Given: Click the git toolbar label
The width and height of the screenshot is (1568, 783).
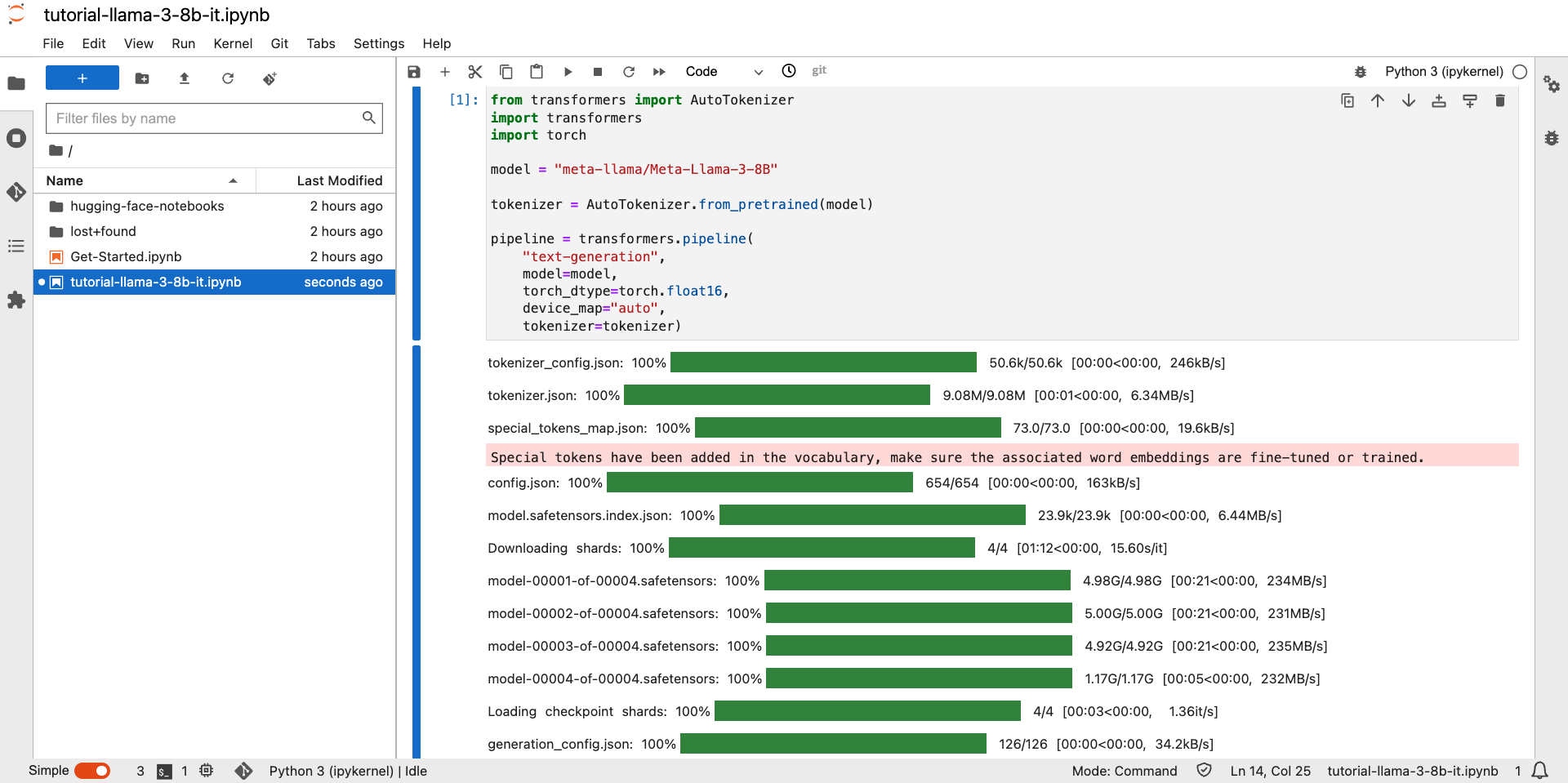Looking at the screenshot, I should click(819, 70).
